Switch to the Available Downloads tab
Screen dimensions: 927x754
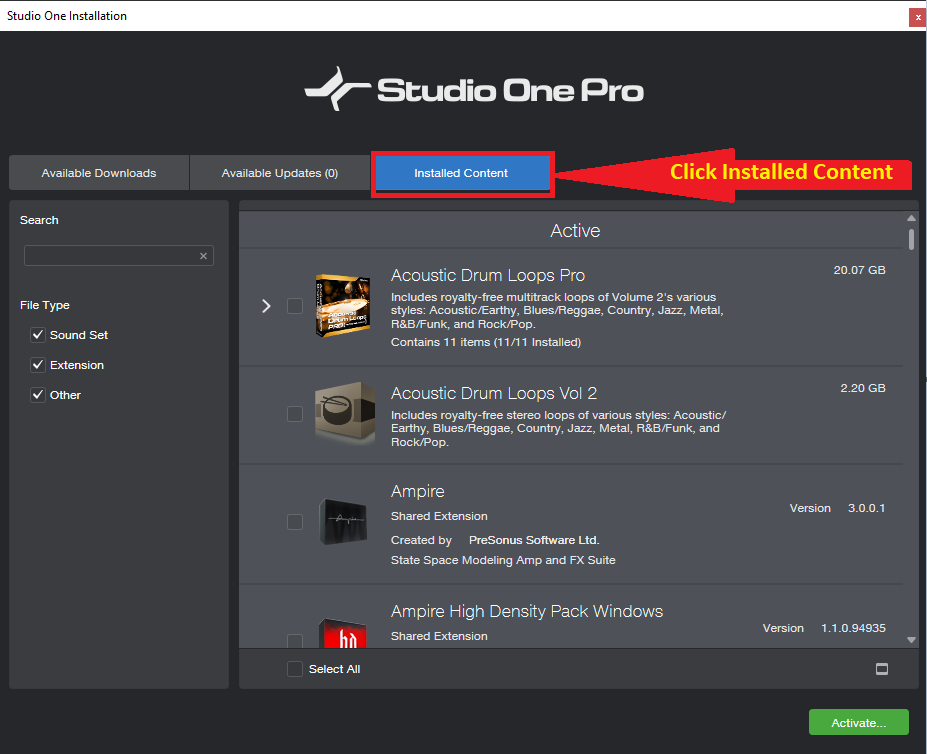[99, 173]
